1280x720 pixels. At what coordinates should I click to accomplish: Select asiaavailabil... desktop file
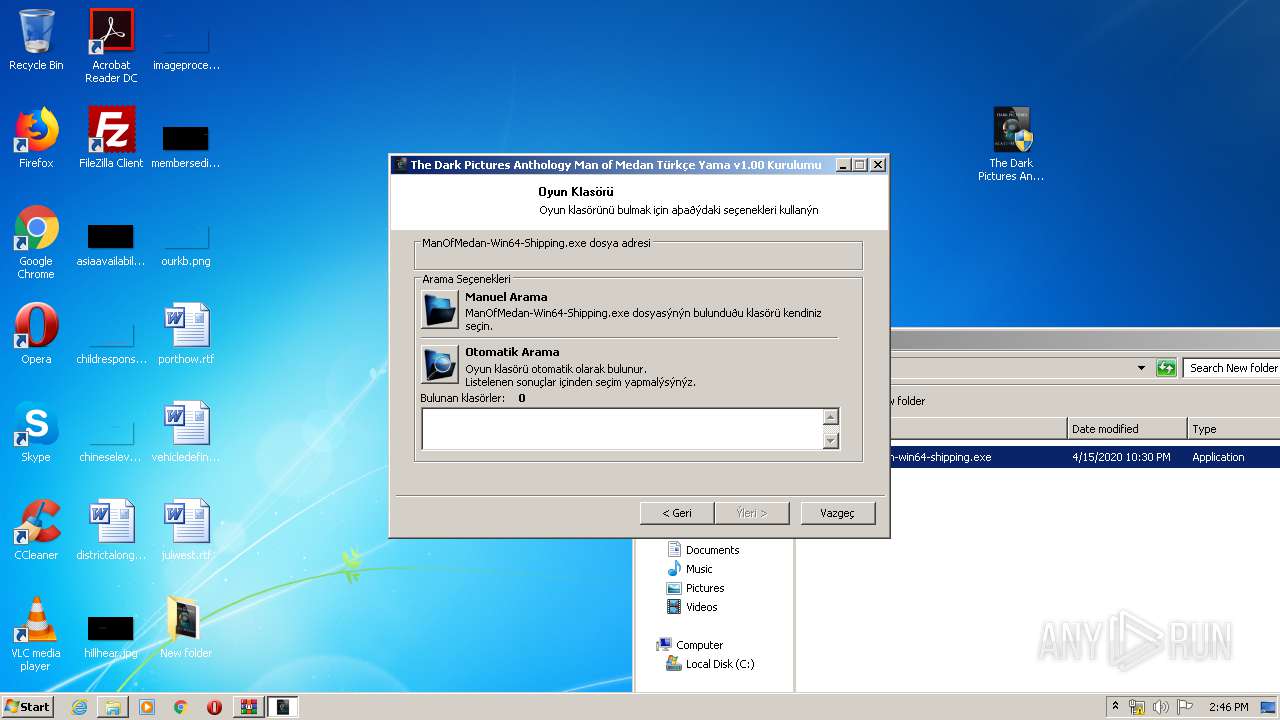(x=111, y=242)
